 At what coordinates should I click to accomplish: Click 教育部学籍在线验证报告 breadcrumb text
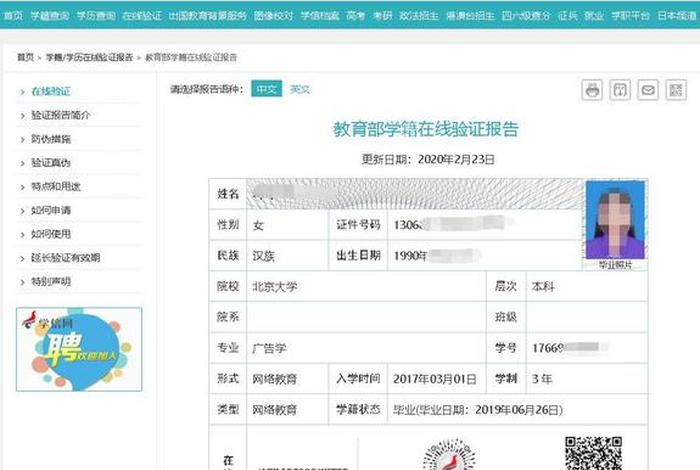pyautogui.click(x=191, y=57)
